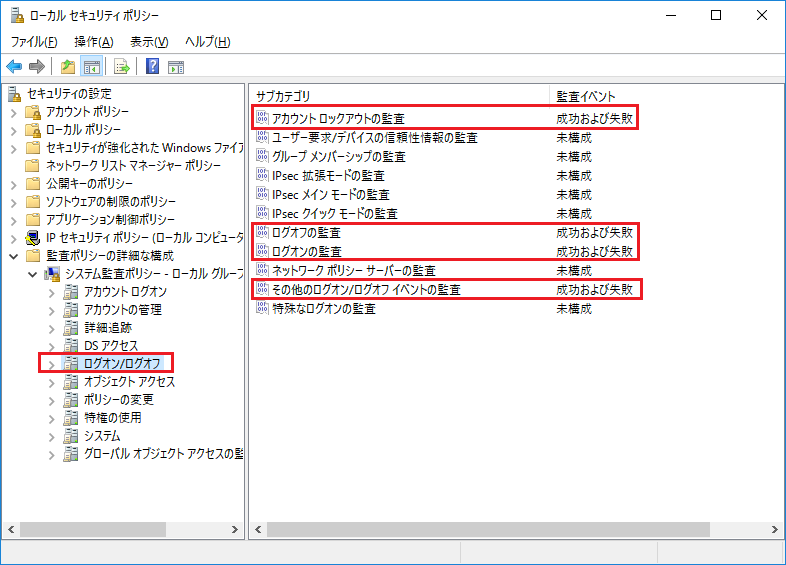
Task: Open help with the question mark icon
Action: coord(152,66)
